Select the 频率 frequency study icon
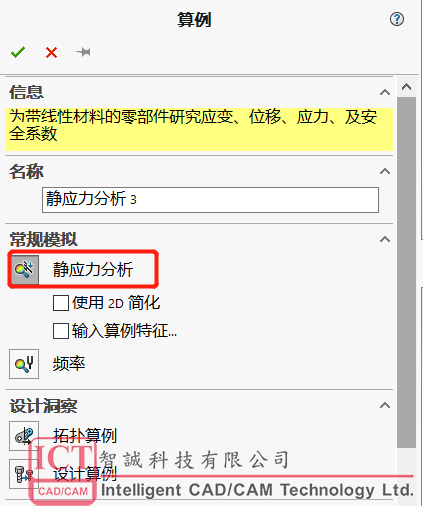Image resolution: width=423 pixels, height=506 pixels. (24, 364)
